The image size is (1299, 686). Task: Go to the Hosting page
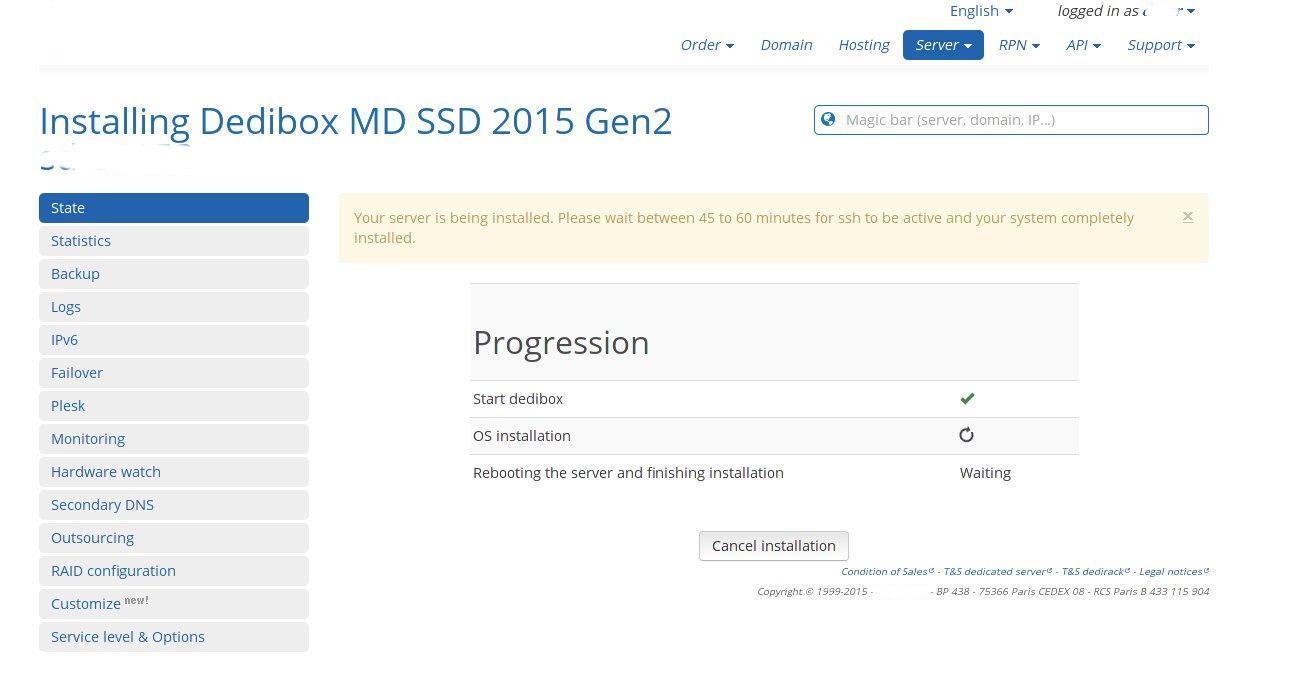point(864,45)
